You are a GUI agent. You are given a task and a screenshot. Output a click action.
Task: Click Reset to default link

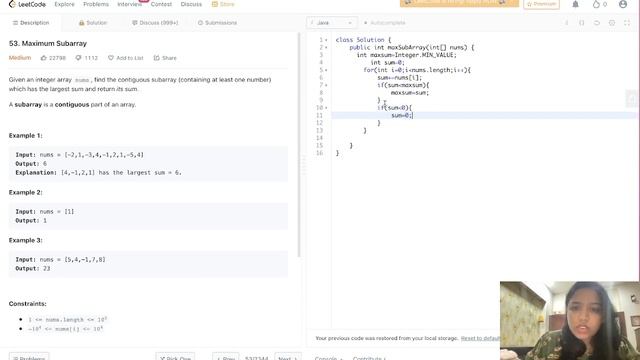[480, 338]
